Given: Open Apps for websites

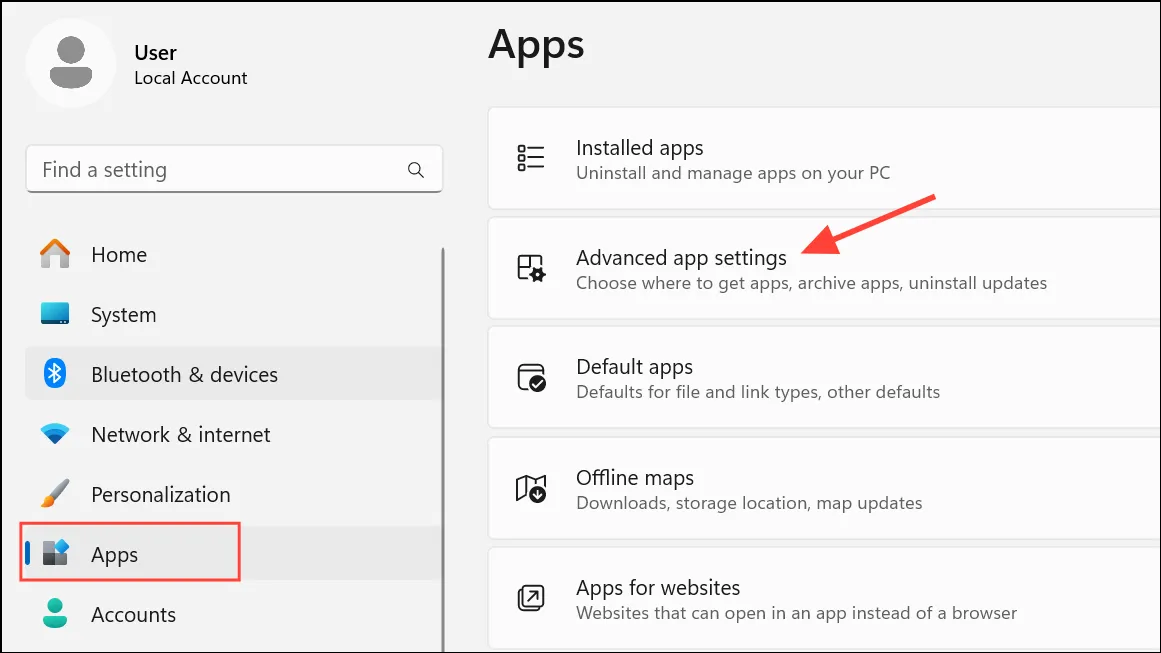Looking at the screenshot, I should pos(824,598).
